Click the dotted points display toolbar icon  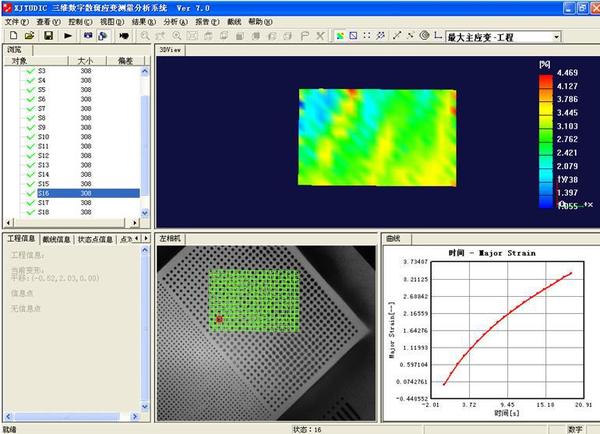367,36
